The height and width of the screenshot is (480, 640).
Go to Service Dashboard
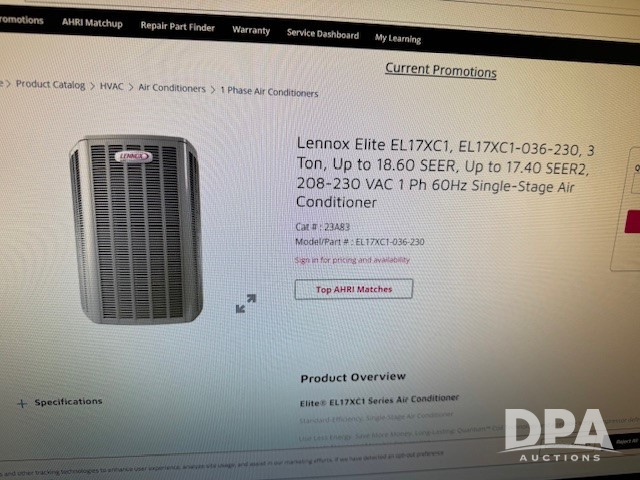pos(323,34)
